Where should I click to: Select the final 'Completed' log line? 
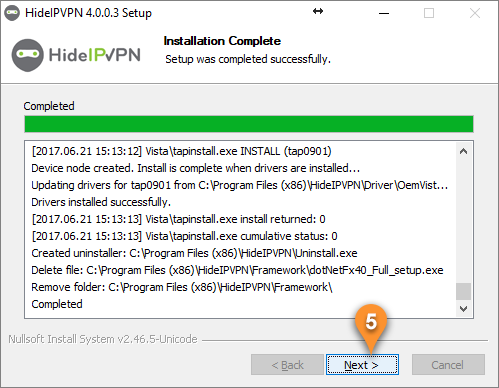pyautogui.click(x=57, y=304)
